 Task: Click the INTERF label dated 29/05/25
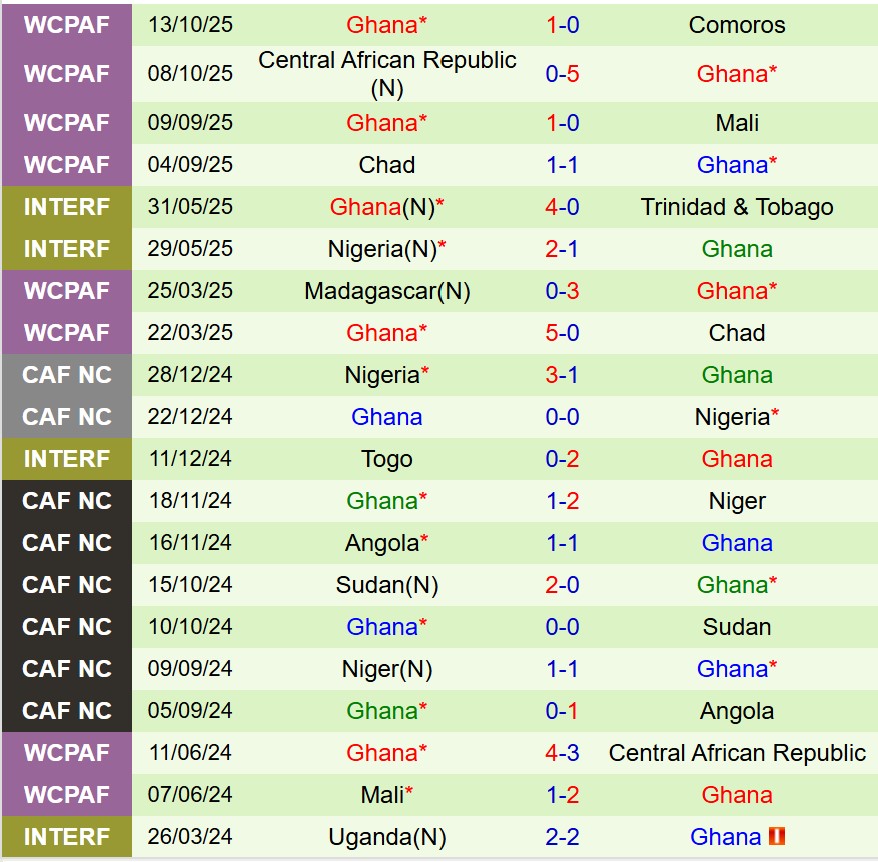point(67,249)
